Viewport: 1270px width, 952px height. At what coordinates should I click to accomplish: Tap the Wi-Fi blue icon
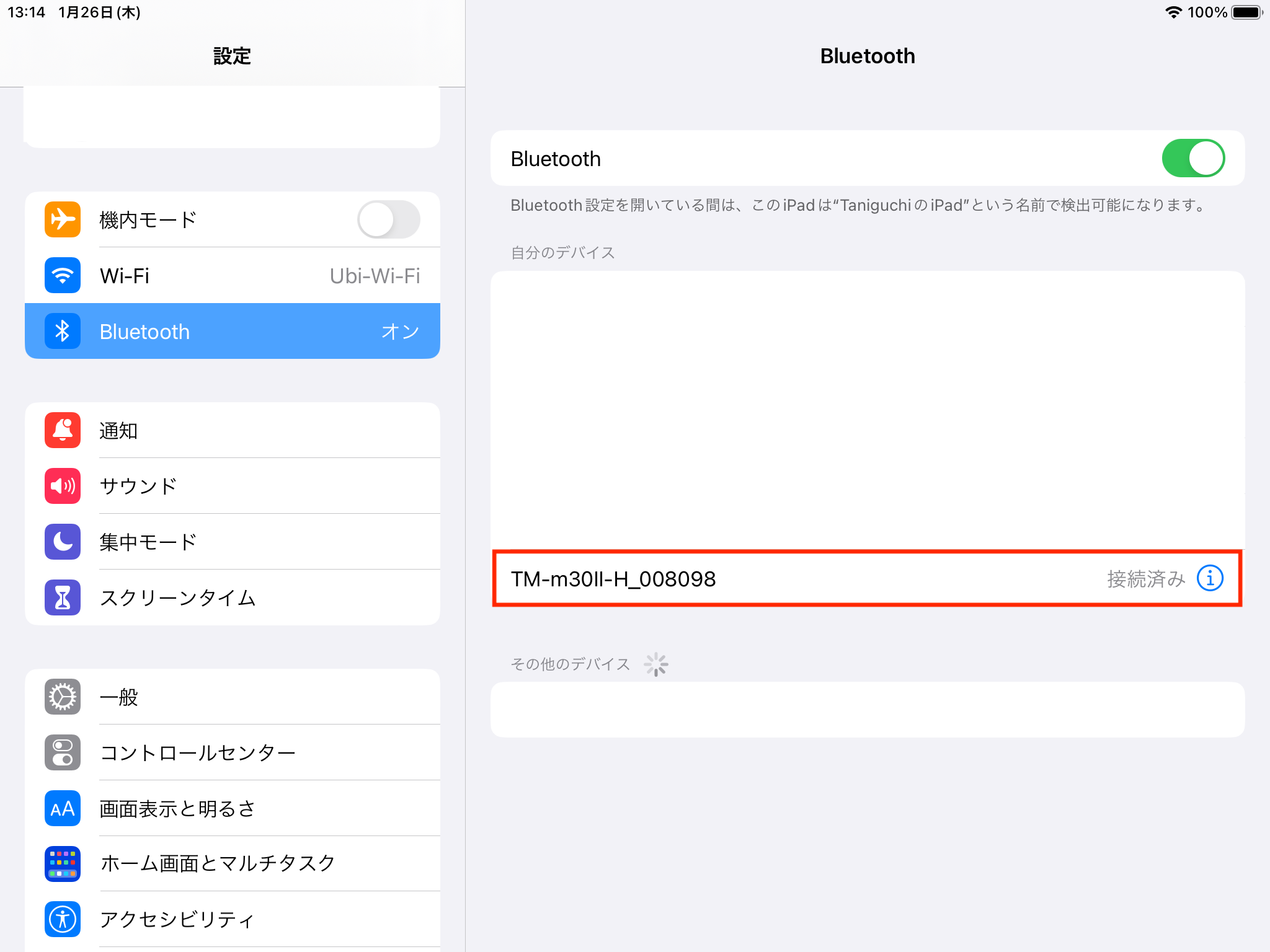63,275
